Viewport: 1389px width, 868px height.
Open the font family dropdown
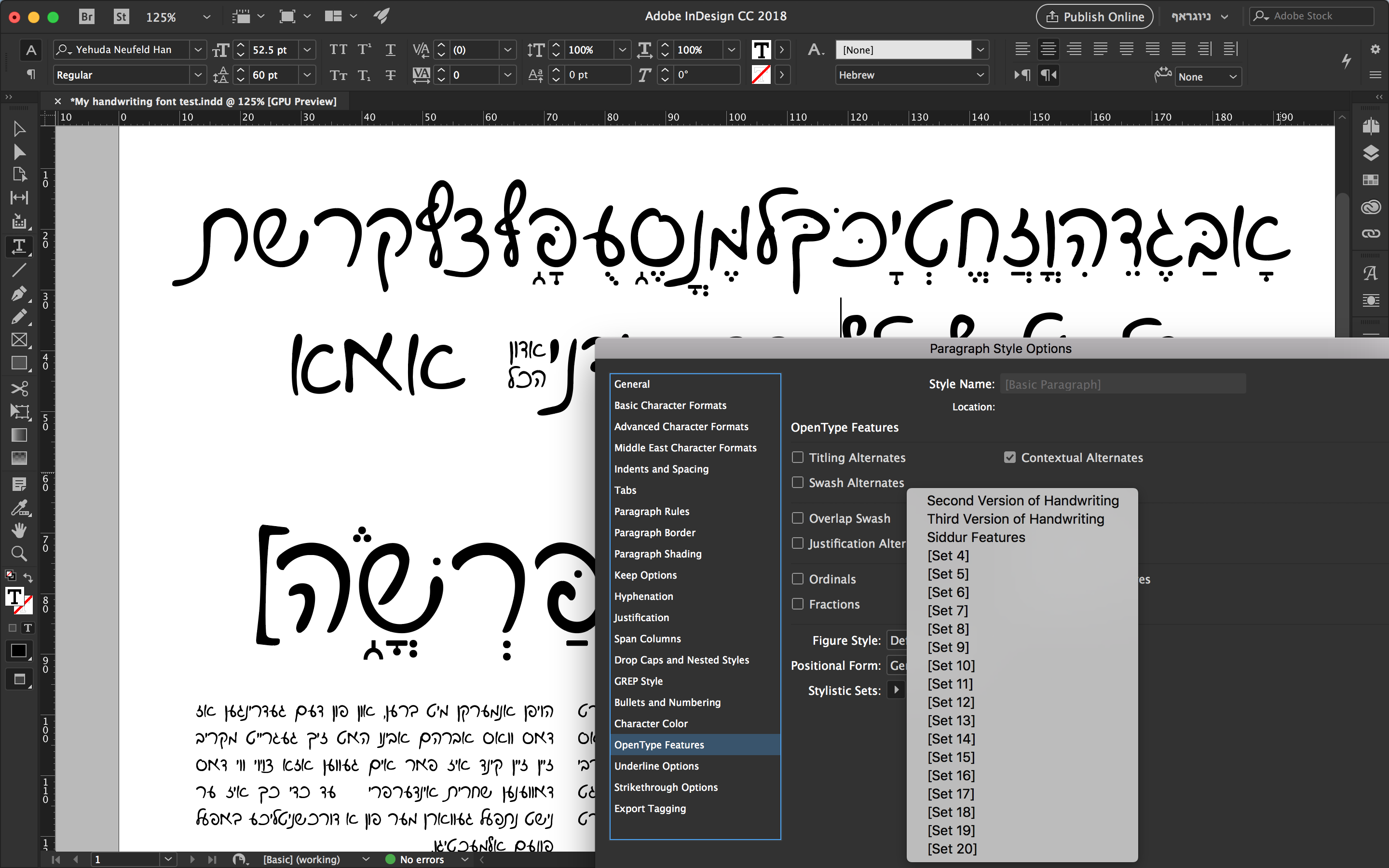click(197, 50)
